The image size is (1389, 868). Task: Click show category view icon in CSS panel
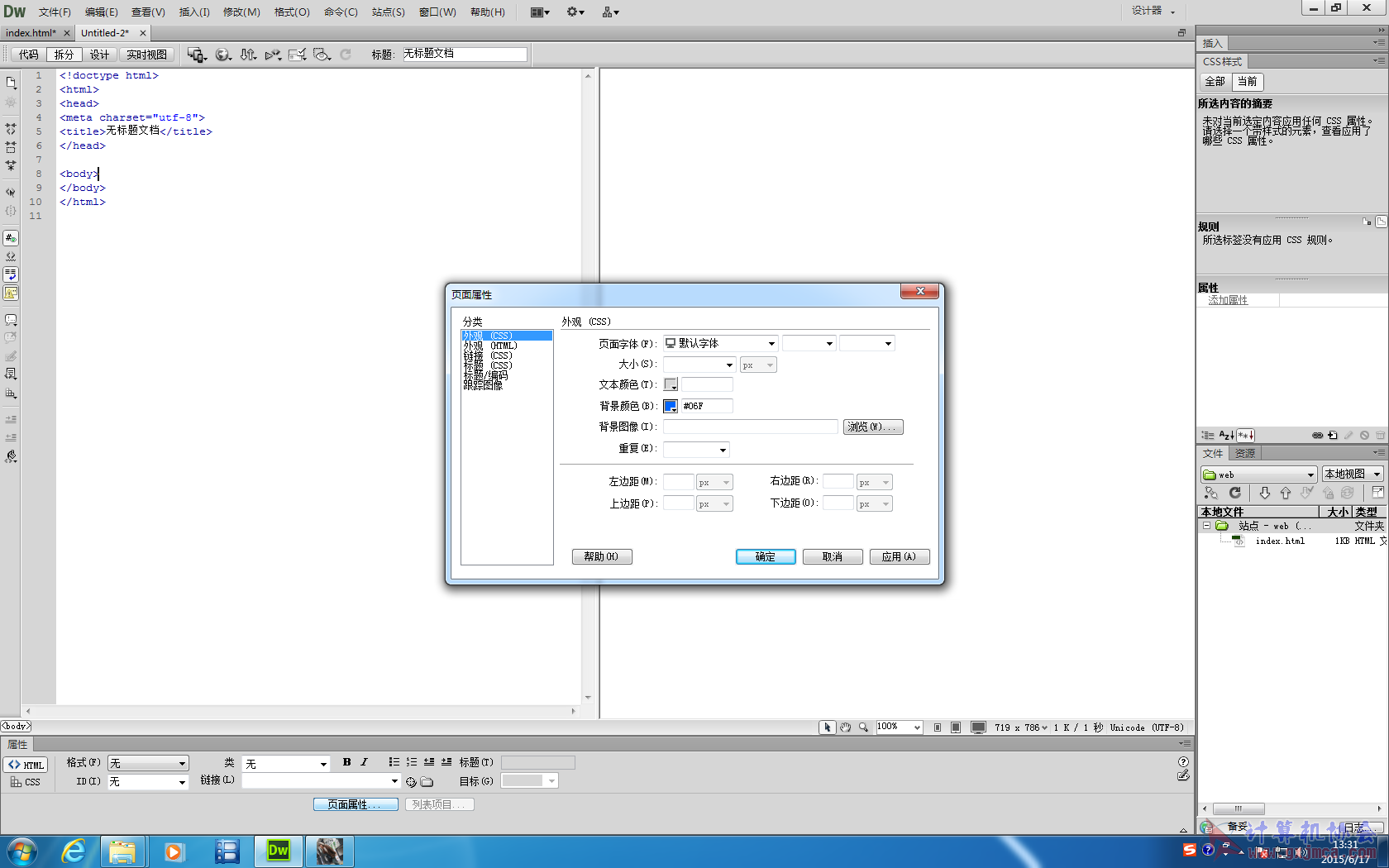coord(1208,435)
